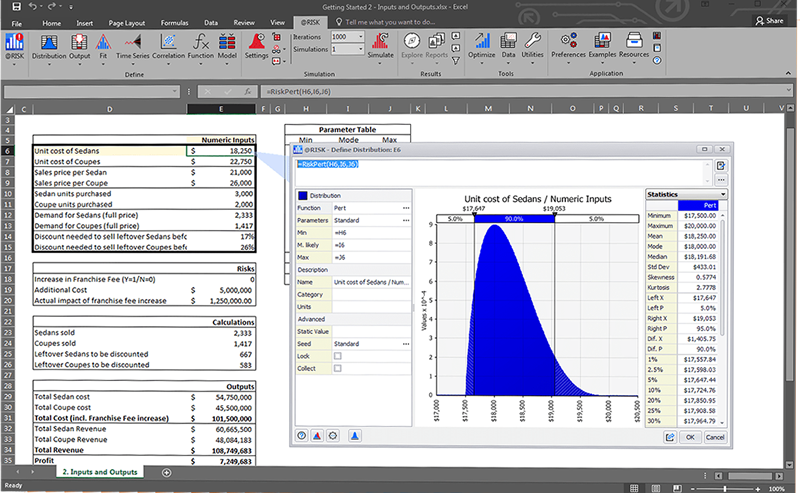Click the Output icon in the ribbon
Screen dimensions: 800x493
click(80, 46)
